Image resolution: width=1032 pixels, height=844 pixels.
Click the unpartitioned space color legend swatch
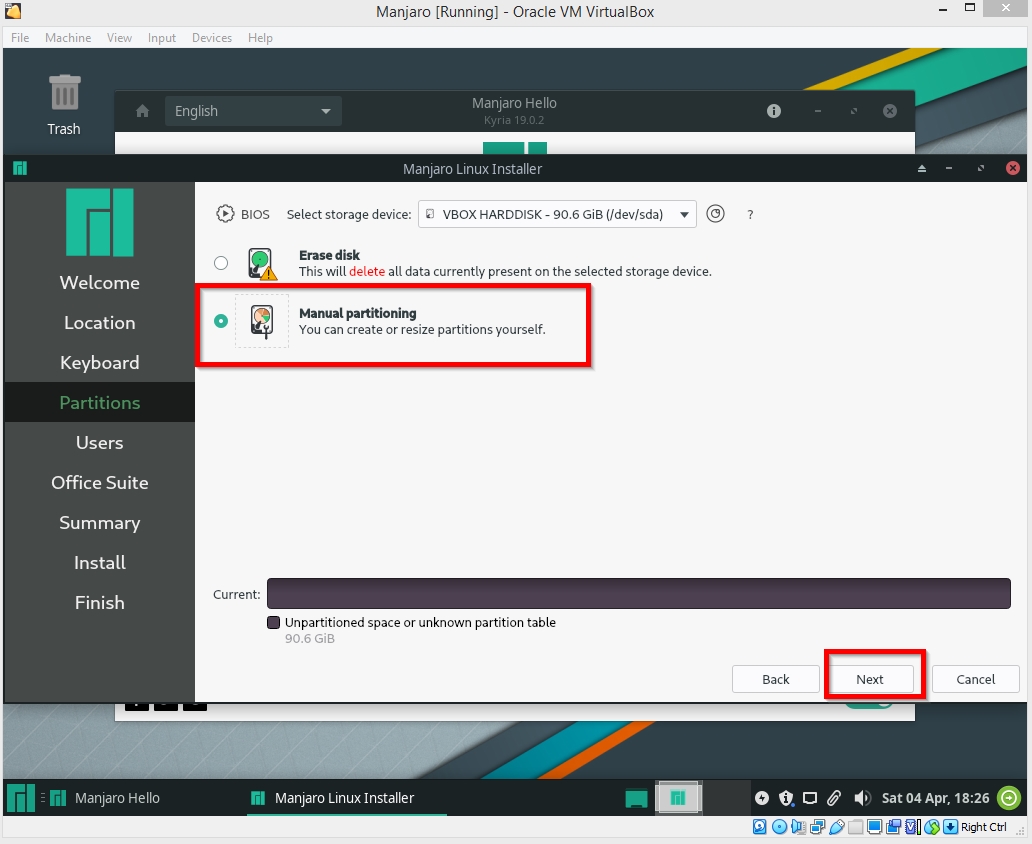point(274,622)
